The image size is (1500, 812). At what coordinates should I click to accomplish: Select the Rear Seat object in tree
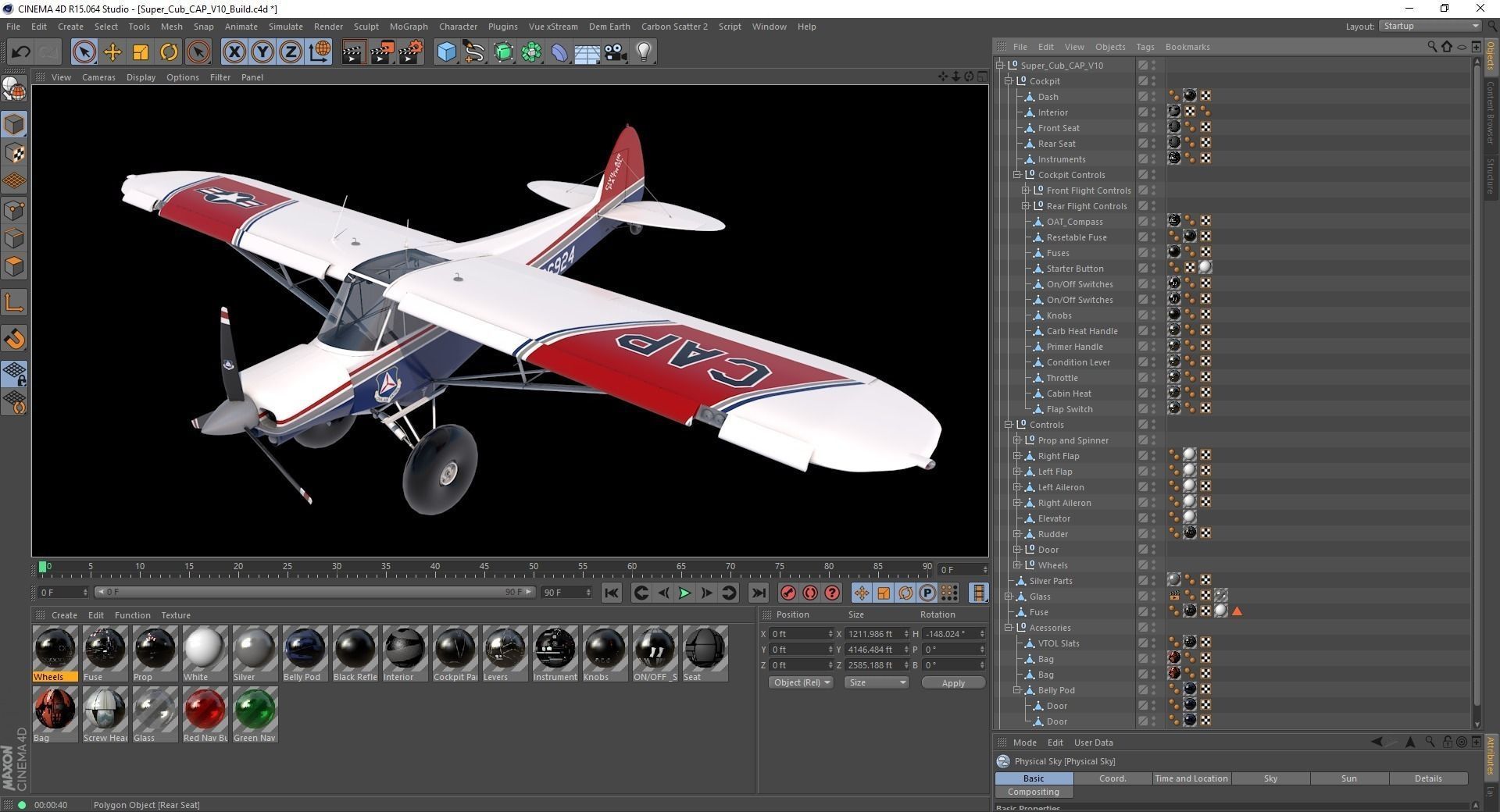pos(1056,144)
